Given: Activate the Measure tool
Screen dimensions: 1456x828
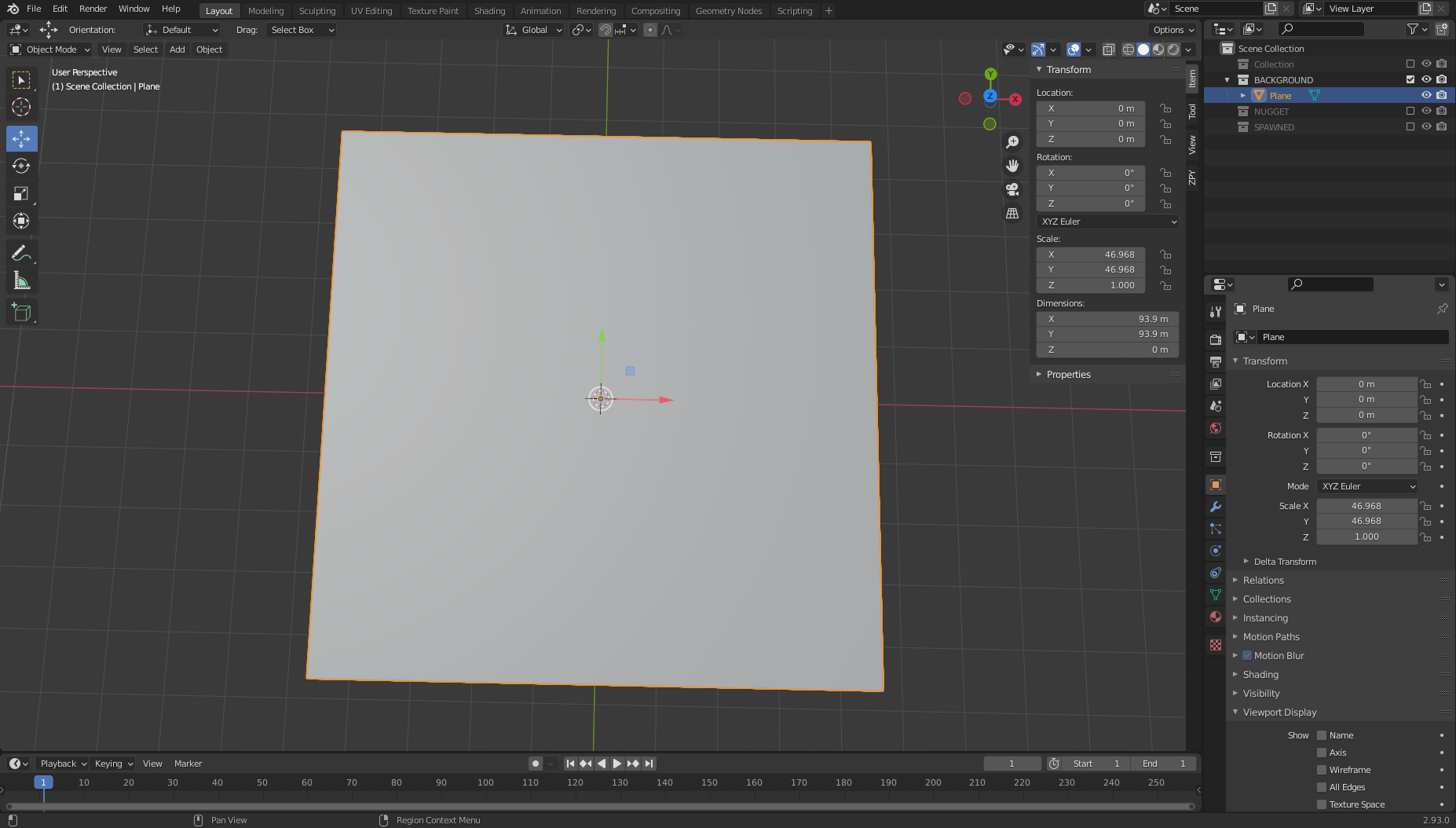Looking at the screenshot, I should tap(21, 281).
